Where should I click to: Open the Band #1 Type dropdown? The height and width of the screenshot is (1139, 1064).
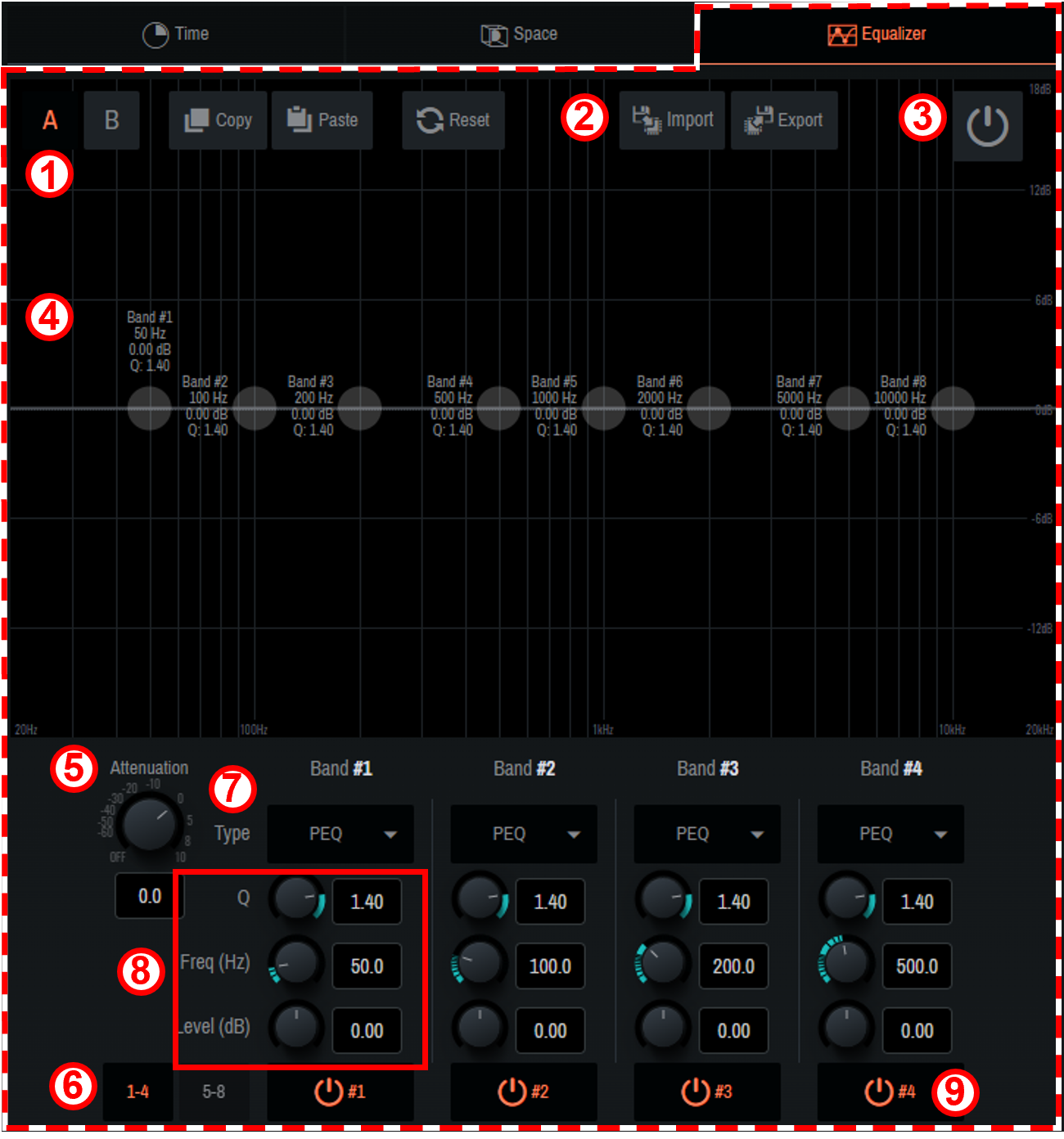coord(340,834)
